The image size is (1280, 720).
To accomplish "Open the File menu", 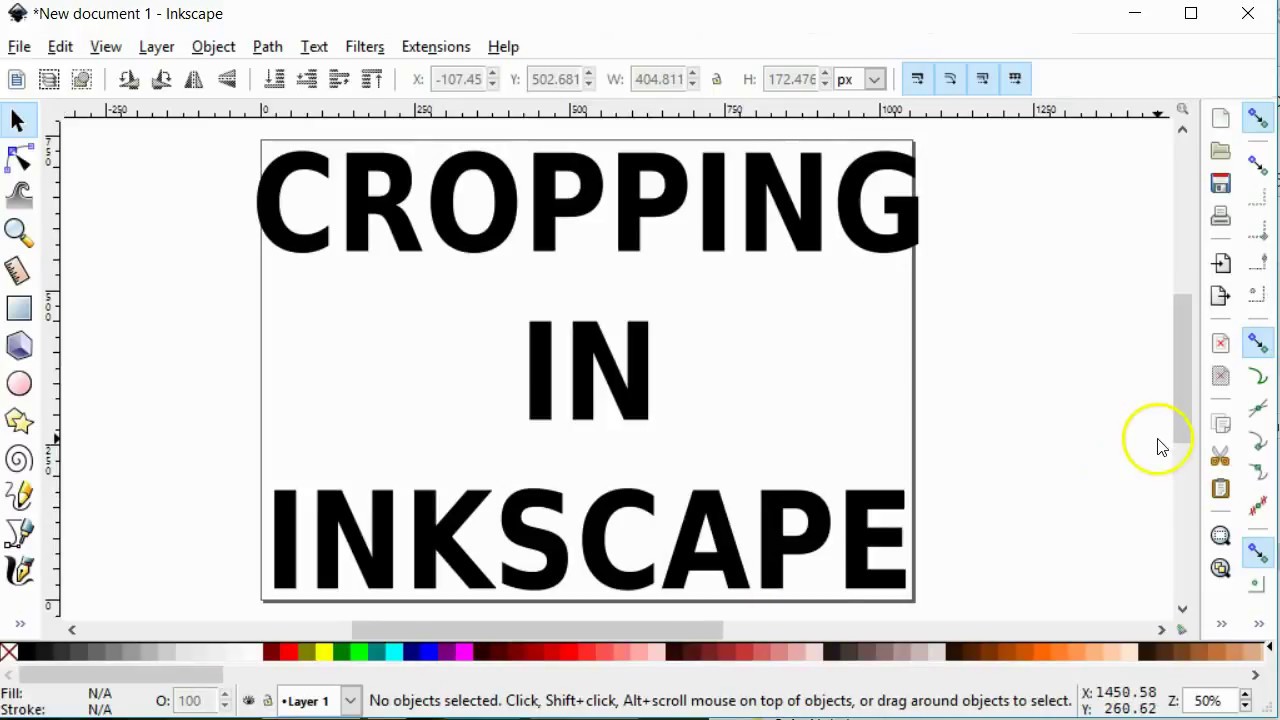I will pos(19,47).
